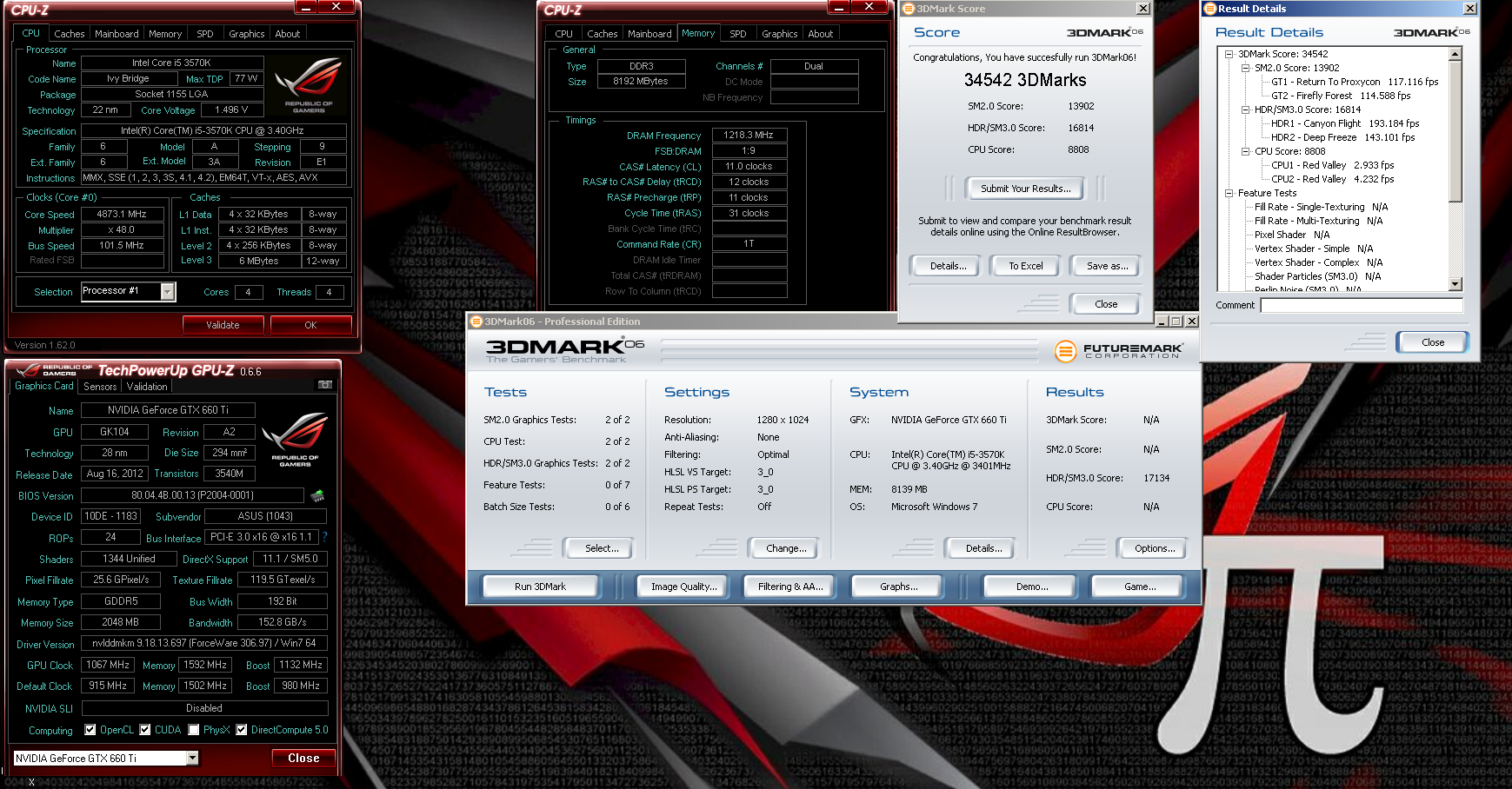Click the OK button in CPU-Z
This screenshot has height=789, width=1512.
(310, 325)
